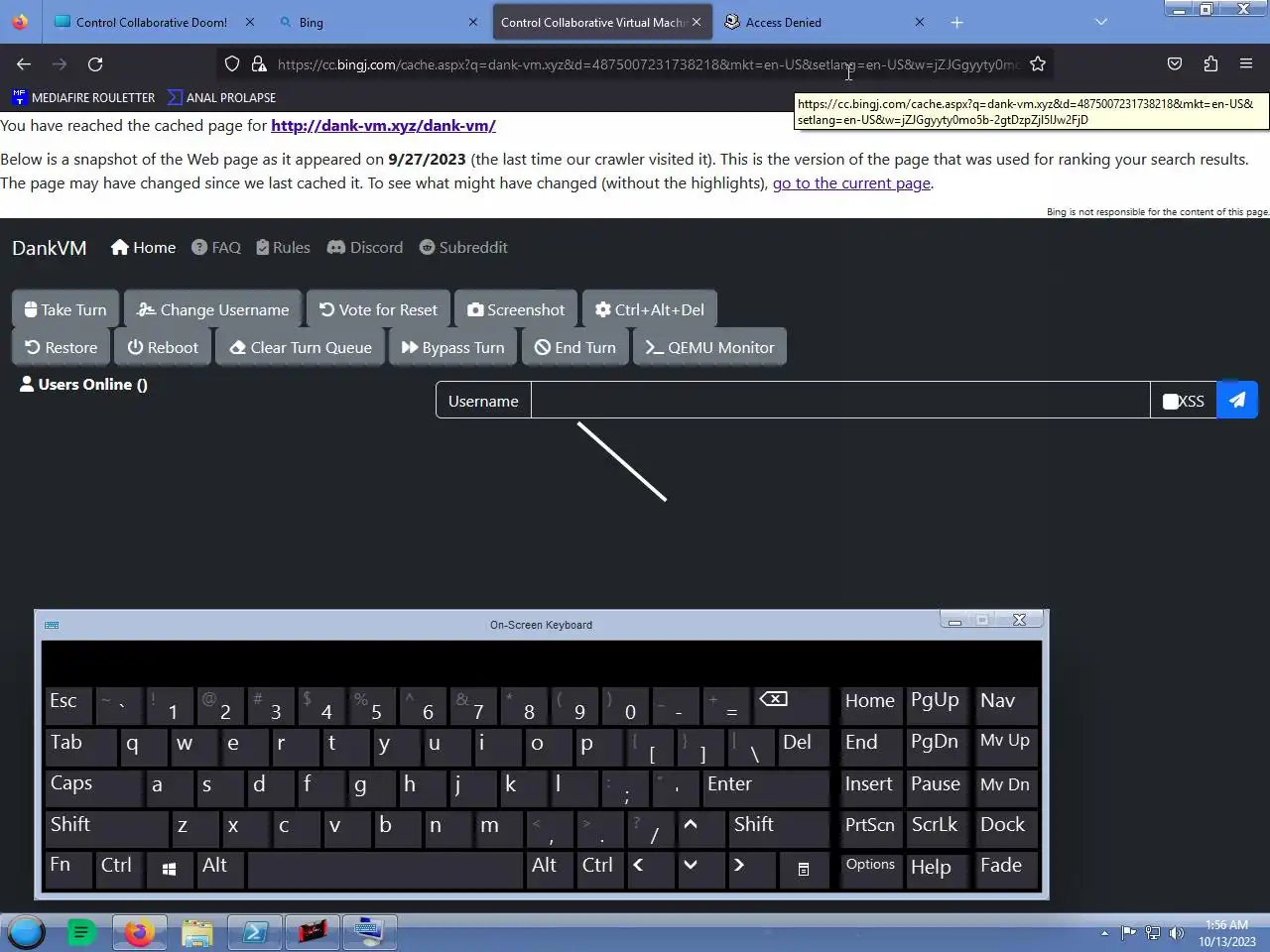Open ANAL PROLAPSE bookmark
1270x952 pixels.
click(221, 97)
